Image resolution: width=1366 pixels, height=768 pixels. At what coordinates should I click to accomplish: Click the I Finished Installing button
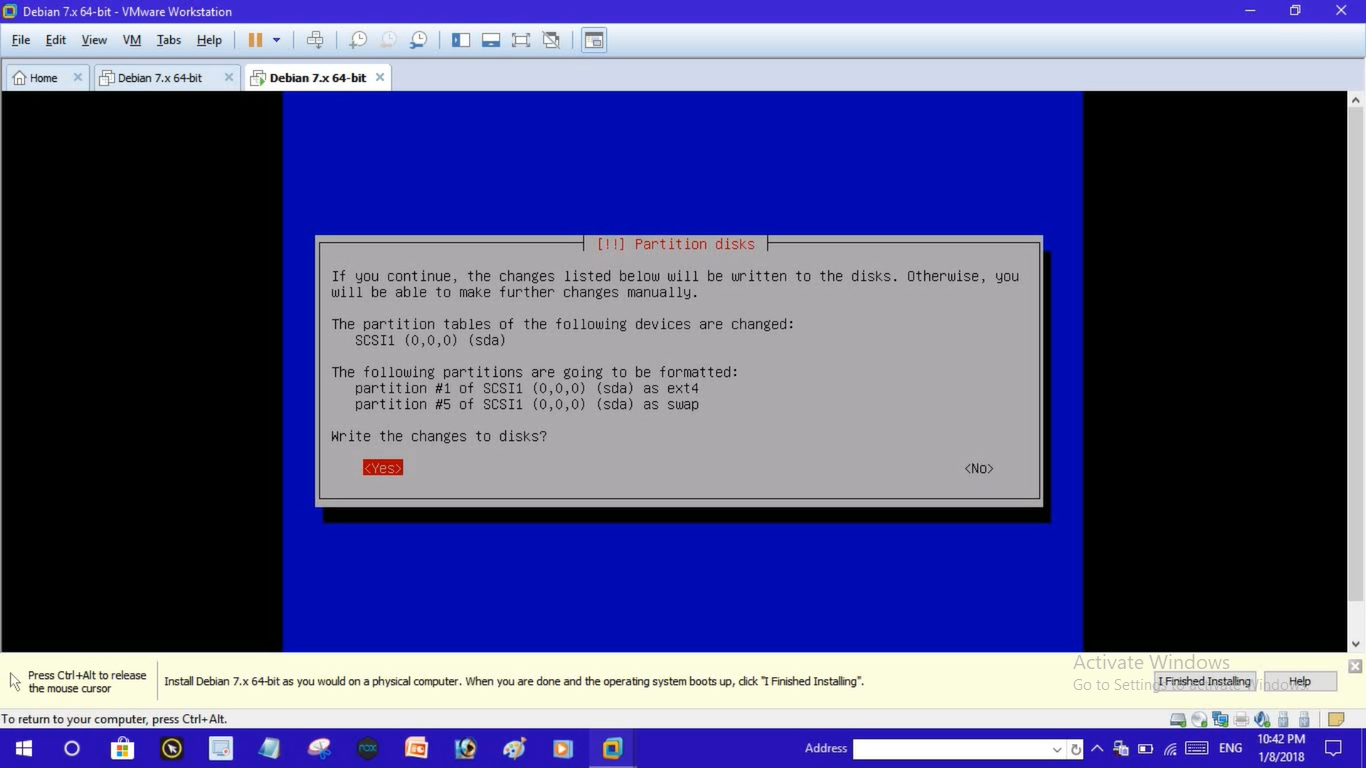(x=1204, y=681)
